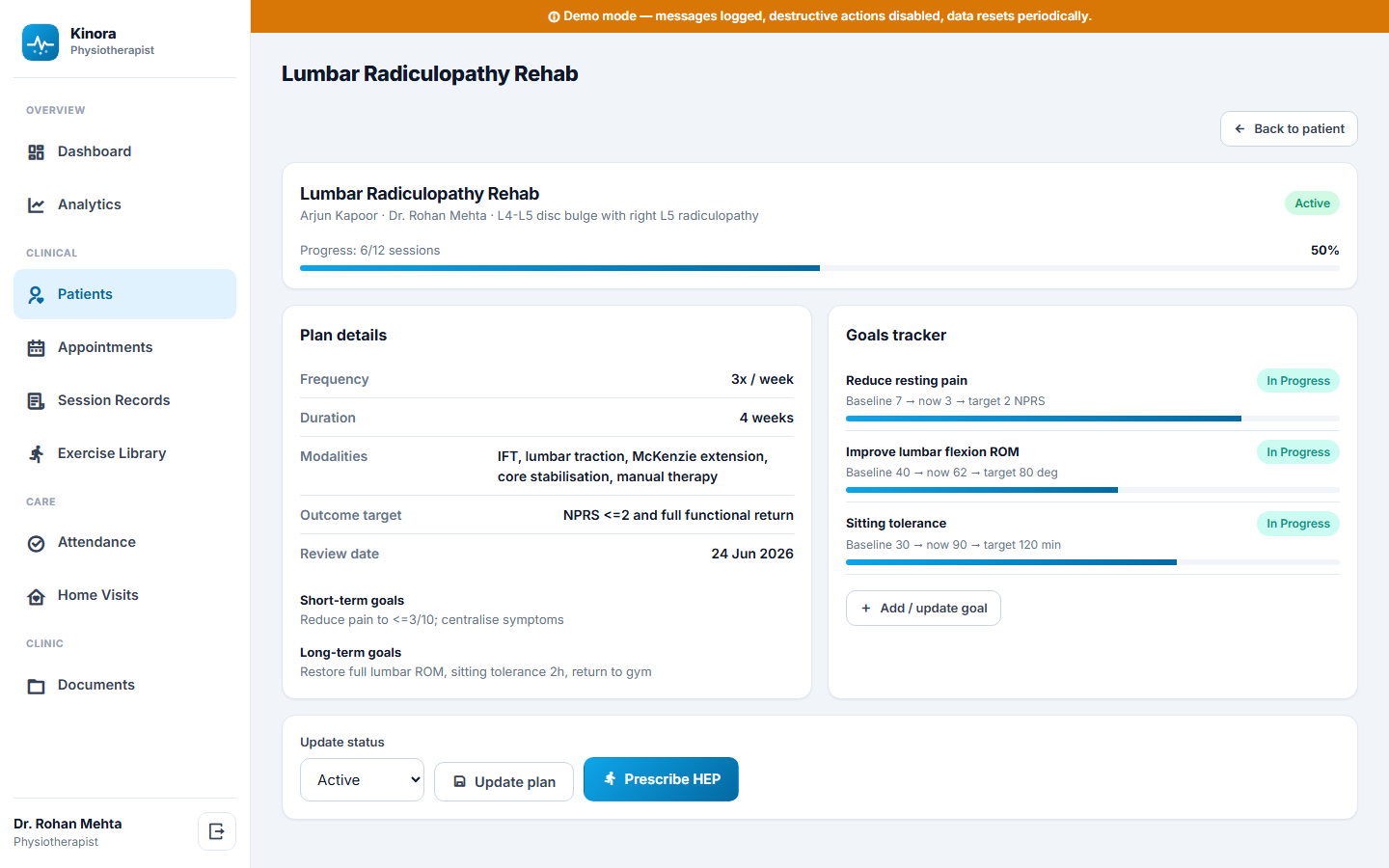
Task: Click the Appointments calendar icon
Action: click(x=37, y=348)
